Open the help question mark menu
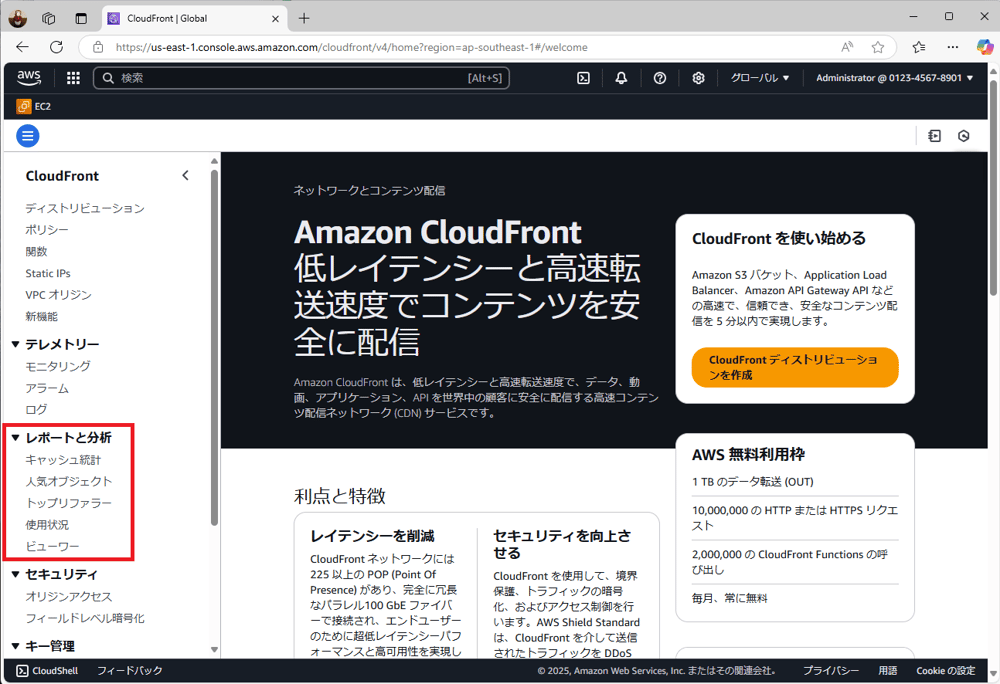The image size is (1000, 684). coord(660,78)
